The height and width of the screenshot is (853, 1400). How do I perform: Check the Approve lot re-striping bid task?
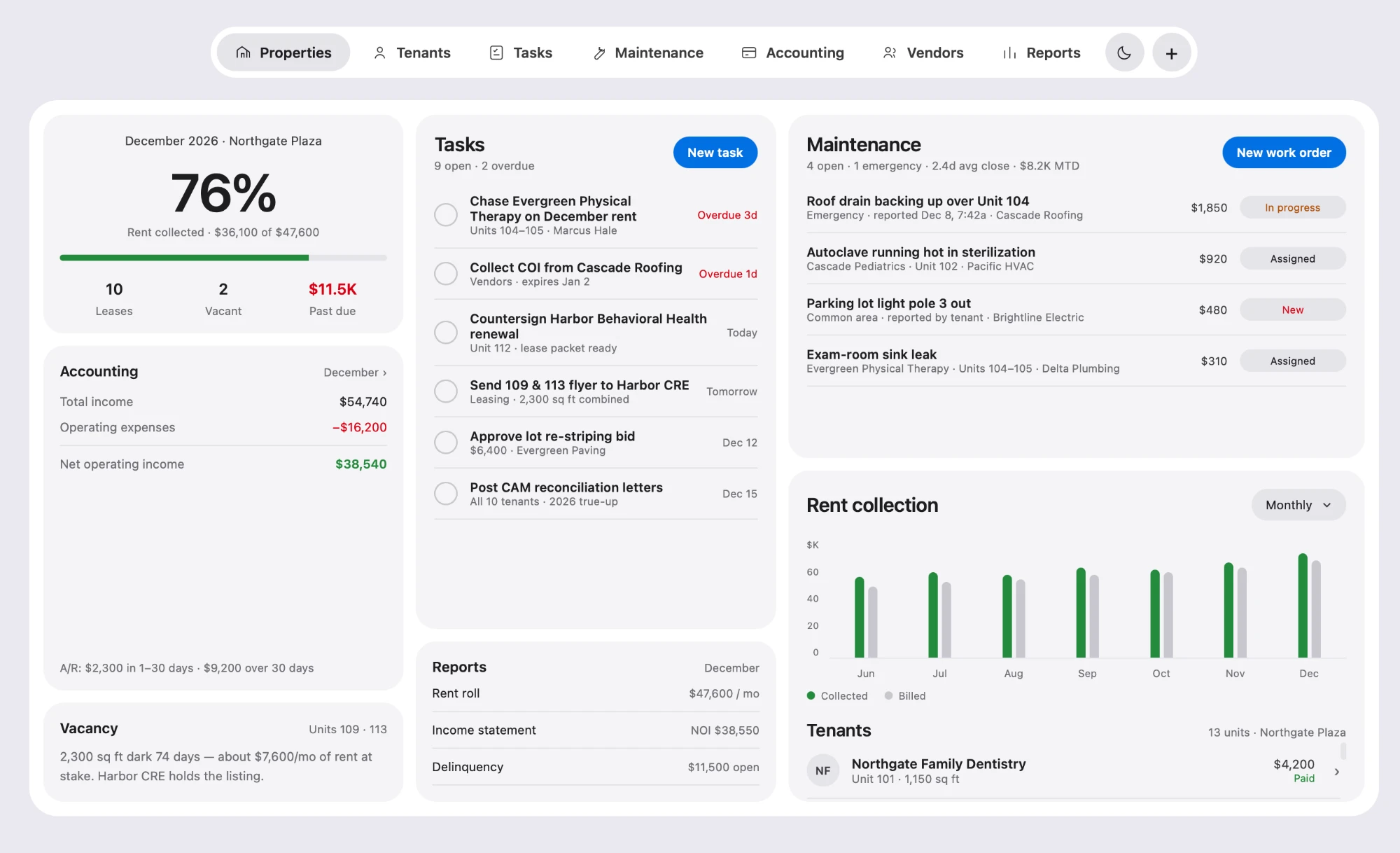(x=446, y=442)
